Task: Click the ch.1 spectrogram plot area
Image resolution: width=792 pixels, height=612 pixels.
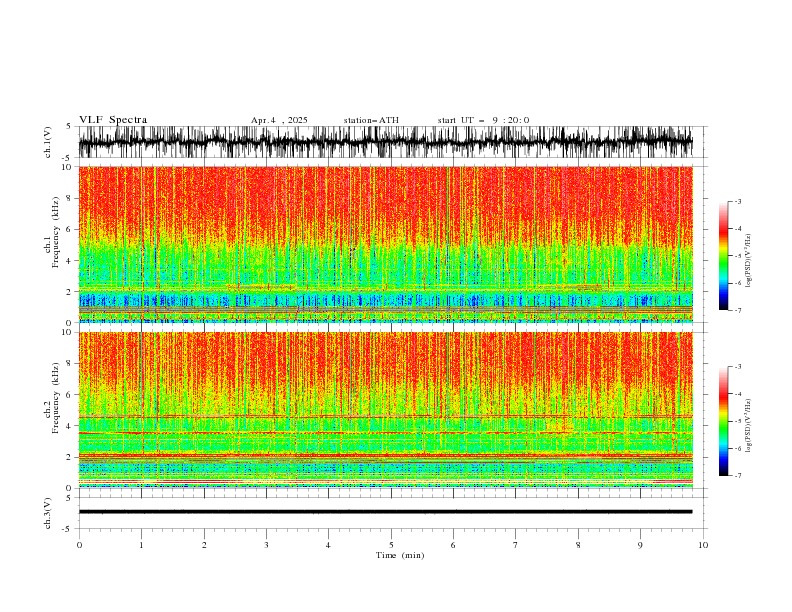Action: pyautogui.click(x=385, y=244)
